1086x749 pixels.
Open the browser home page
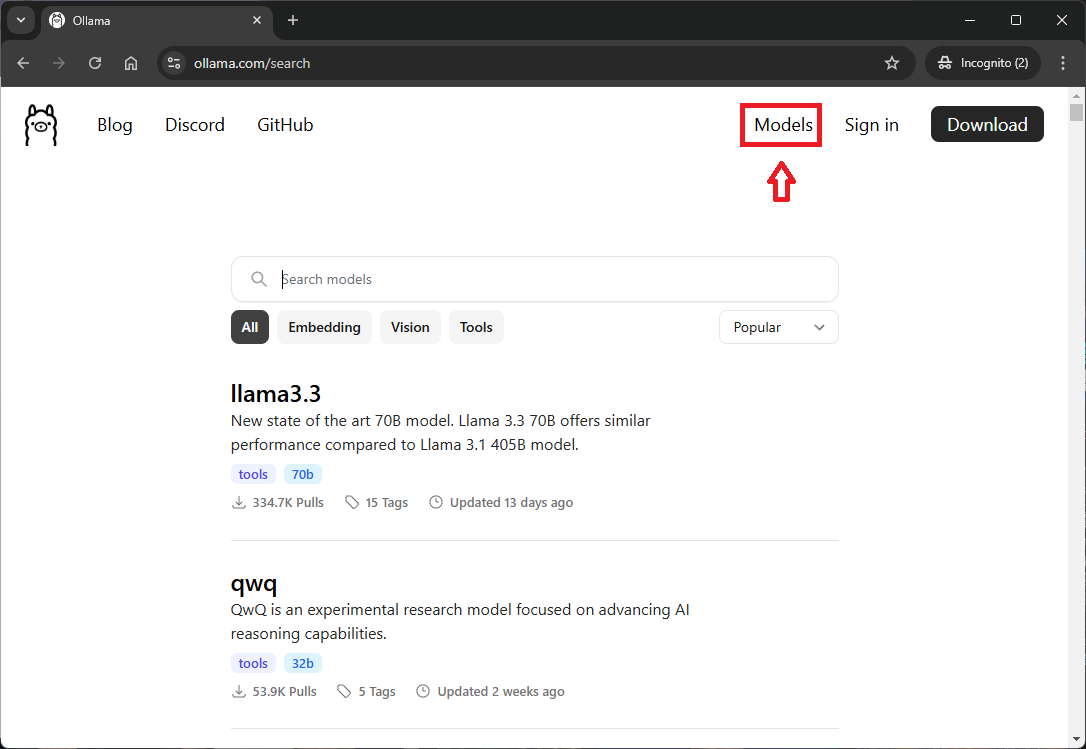(x=131, y=63)
